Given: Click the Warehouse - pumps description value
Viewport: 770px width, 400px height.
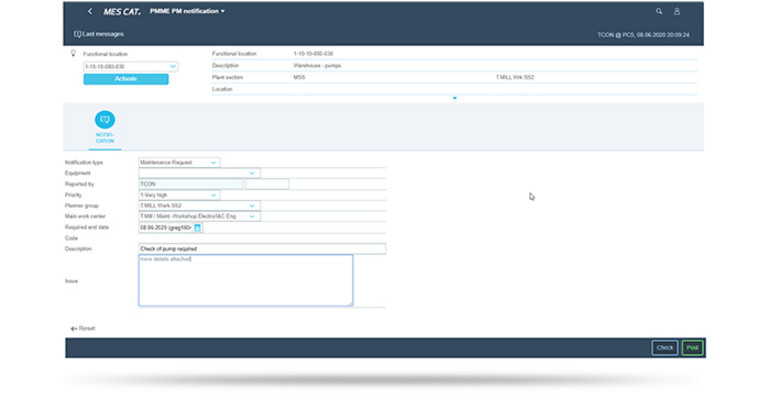Looking at the screenshot, I should (317, 65).
